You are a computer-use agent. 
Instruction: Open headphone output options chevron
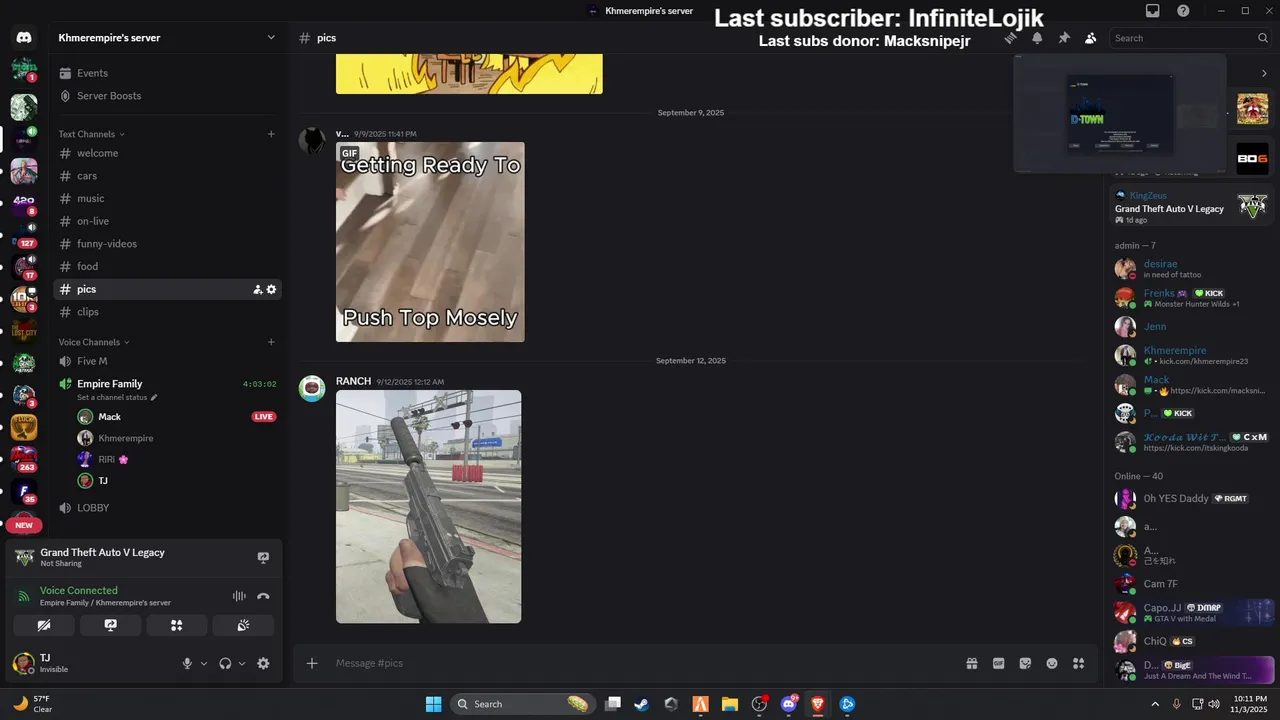[x=242, y=663]
